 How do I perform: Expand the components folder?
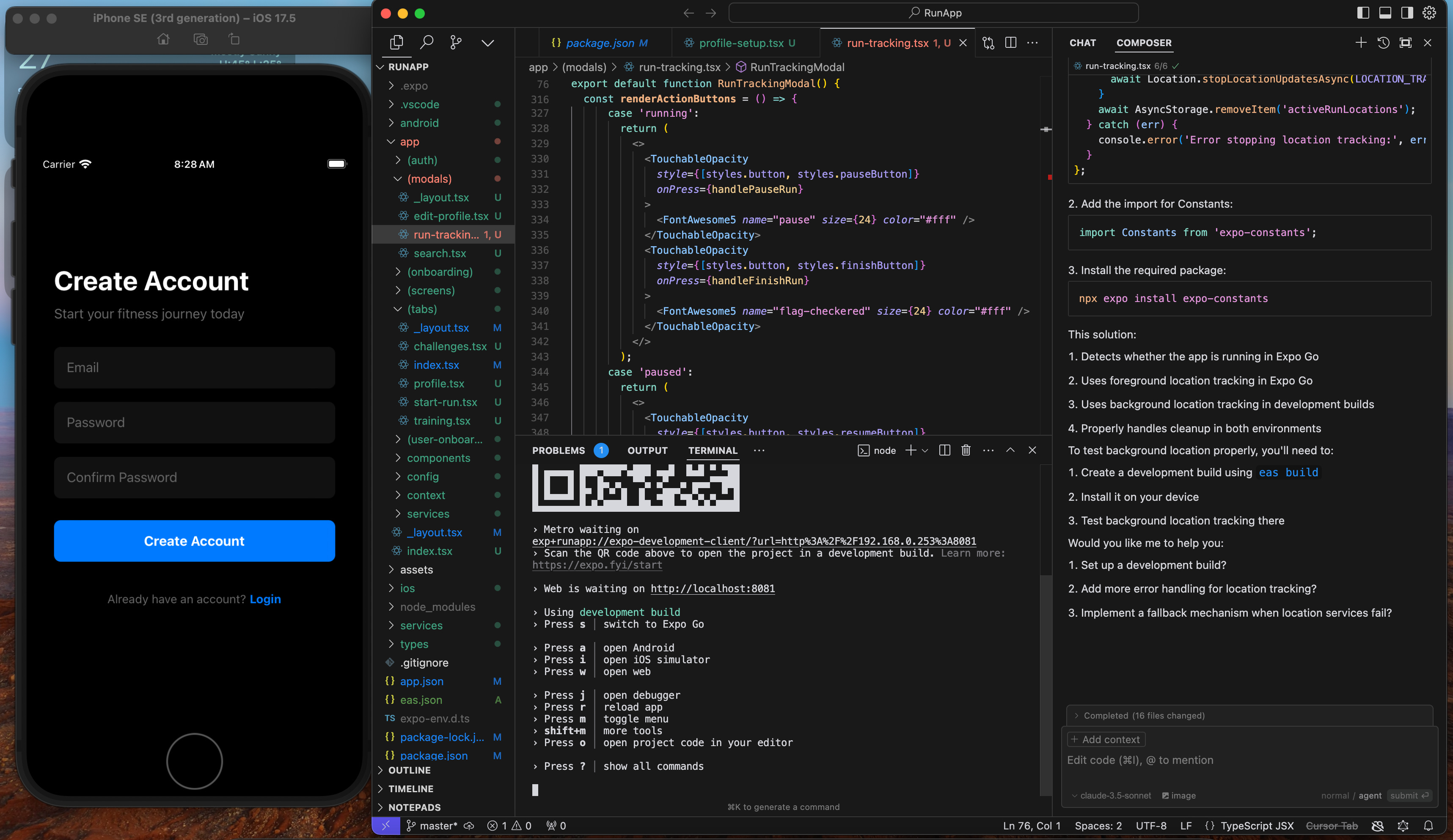pos(438,458)
